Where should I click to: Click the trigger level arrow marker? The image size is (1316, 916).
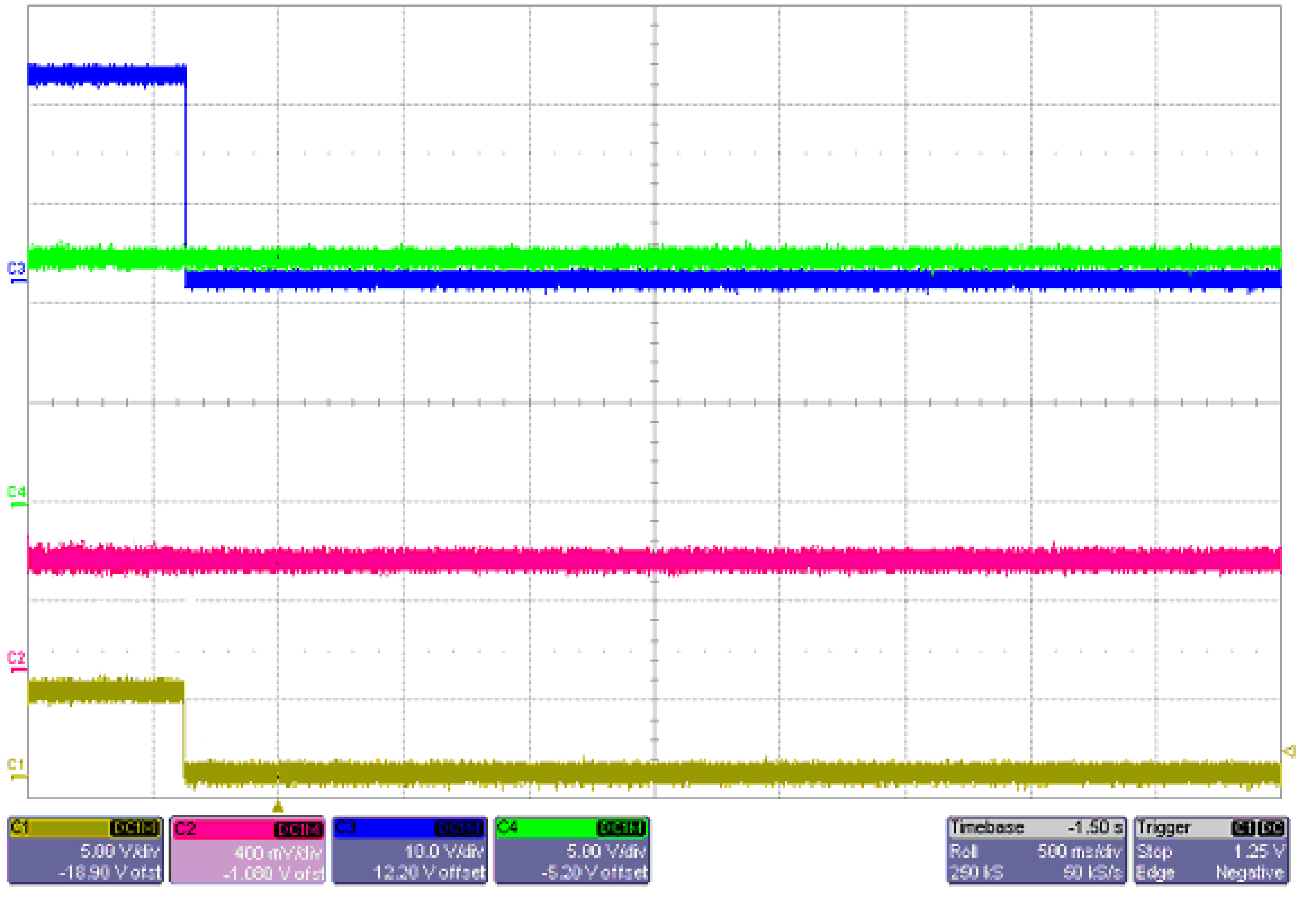pyautogui.click(x=1289, y=752)
